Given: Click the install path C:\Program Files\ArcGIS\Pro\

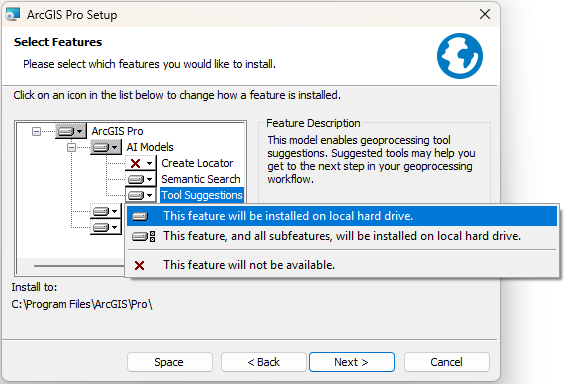Looking at the screenshot, I should [82, 304].
